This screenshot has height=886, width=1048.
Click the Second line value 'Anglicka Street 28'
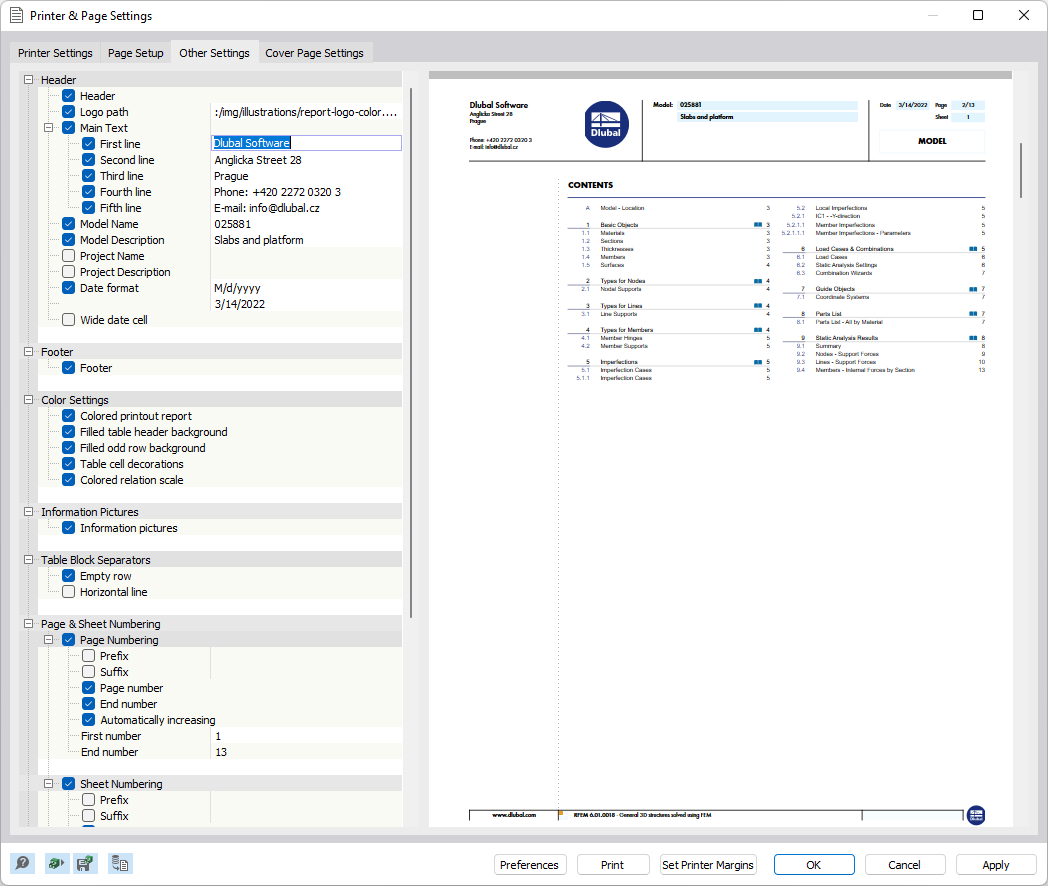tap(258, 160)
